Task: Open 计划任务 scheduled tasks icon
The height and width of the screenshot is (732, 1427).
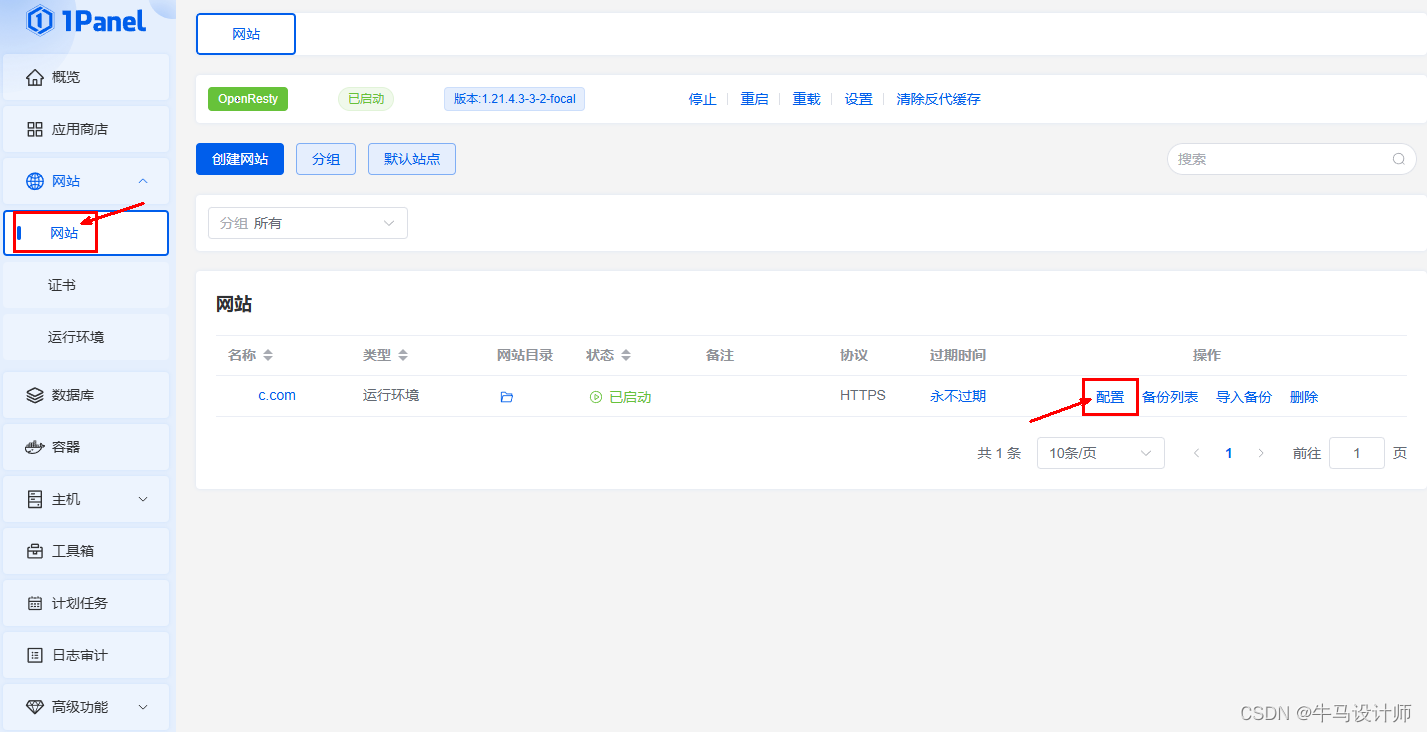Action: click(x=35, y=602)
